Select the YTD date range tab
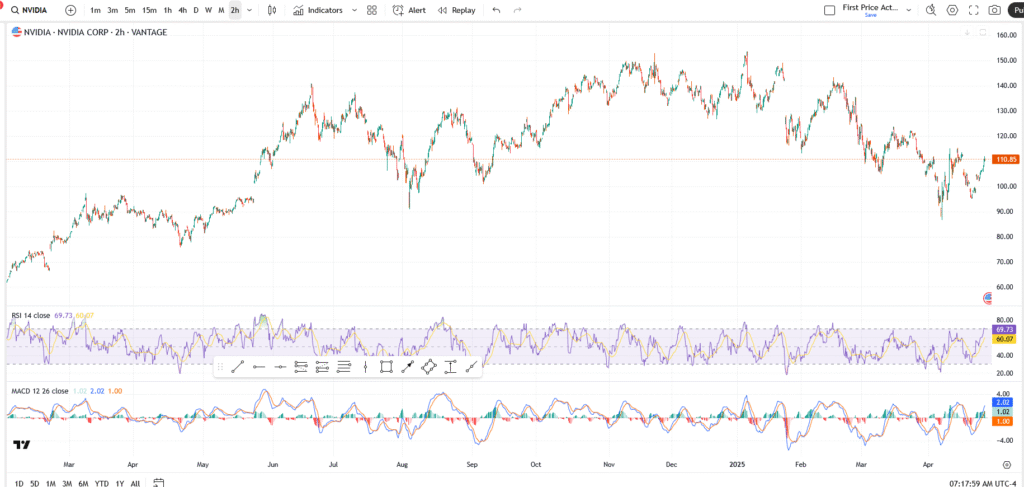 [x=101, y=483]
